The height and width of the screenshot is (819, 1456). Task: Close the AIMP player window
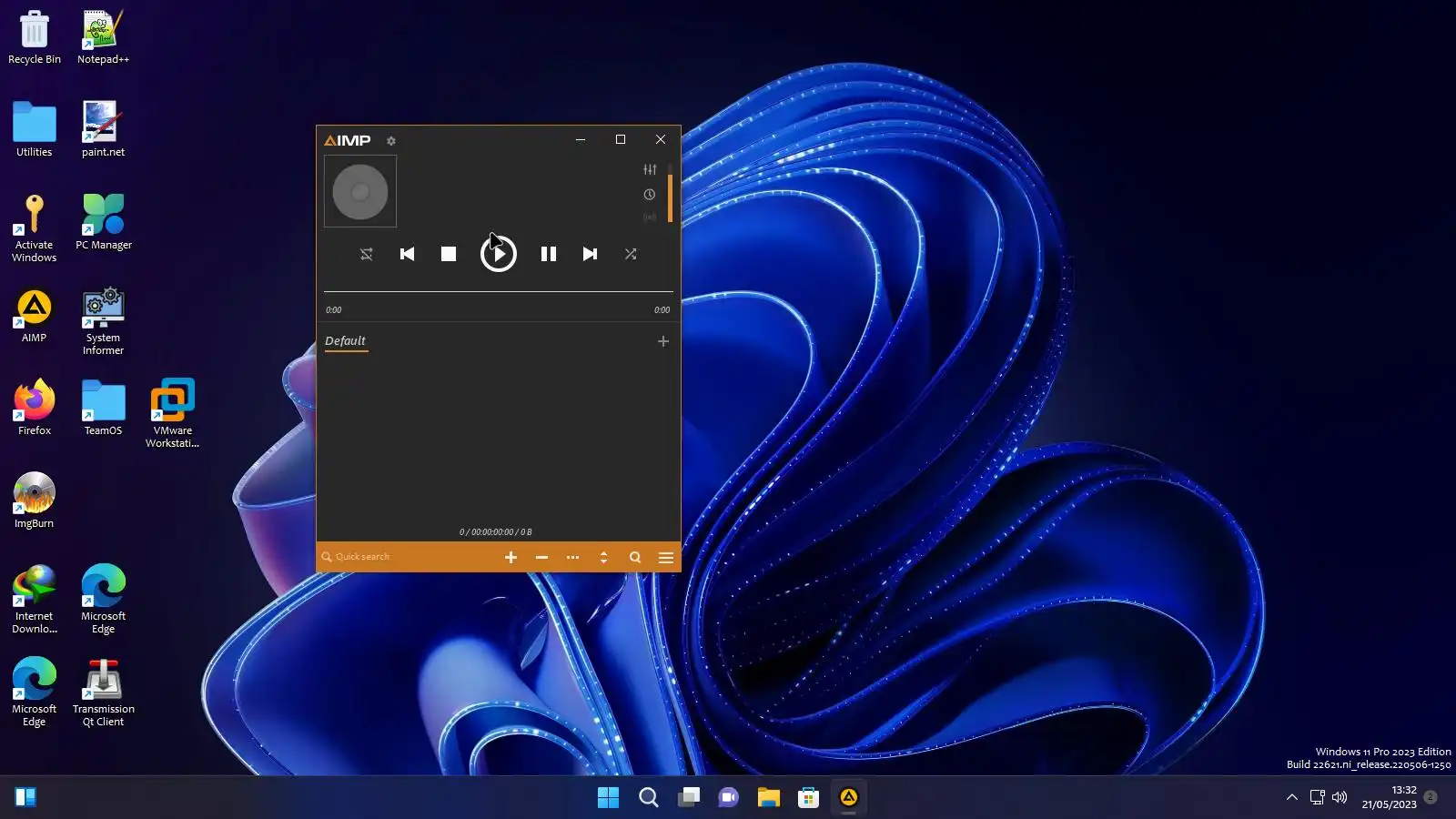(x=661, y=139)
